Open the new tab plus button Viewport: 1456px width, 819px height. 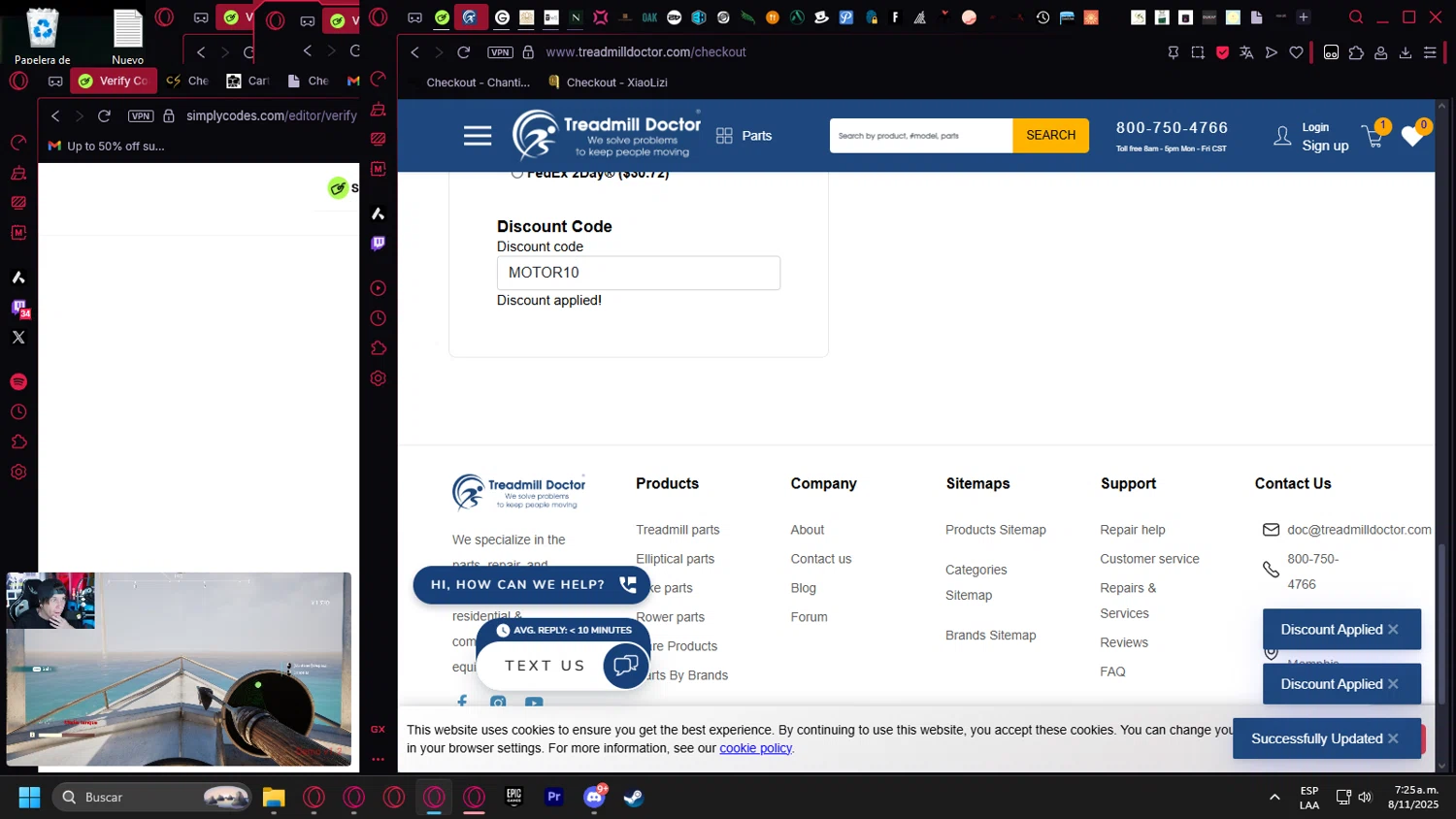(1304, 17)
